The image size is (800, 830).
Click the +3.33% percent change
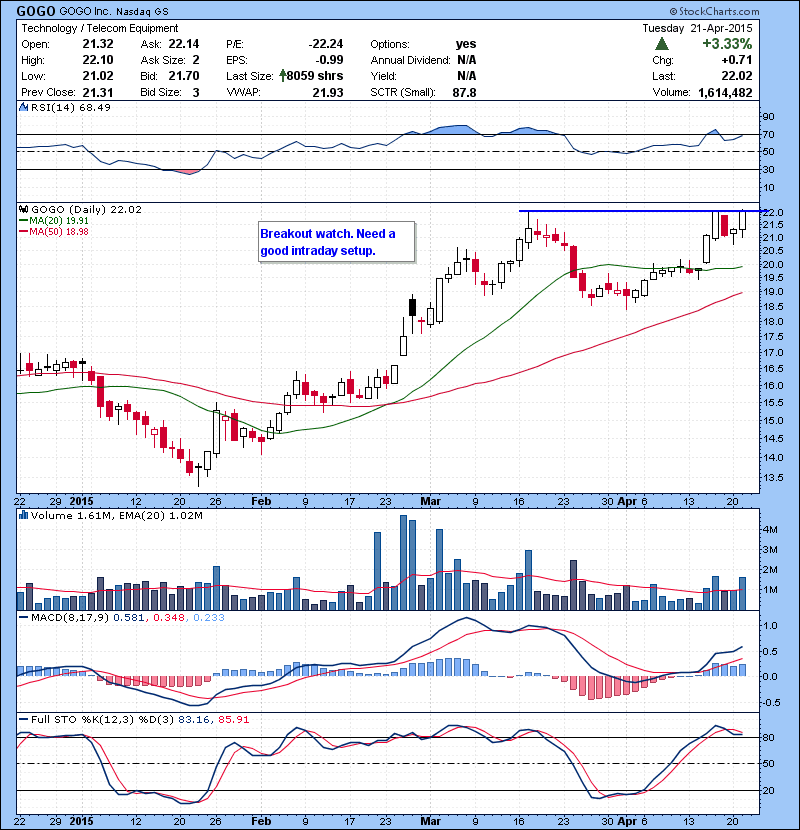tap(727, 43)
